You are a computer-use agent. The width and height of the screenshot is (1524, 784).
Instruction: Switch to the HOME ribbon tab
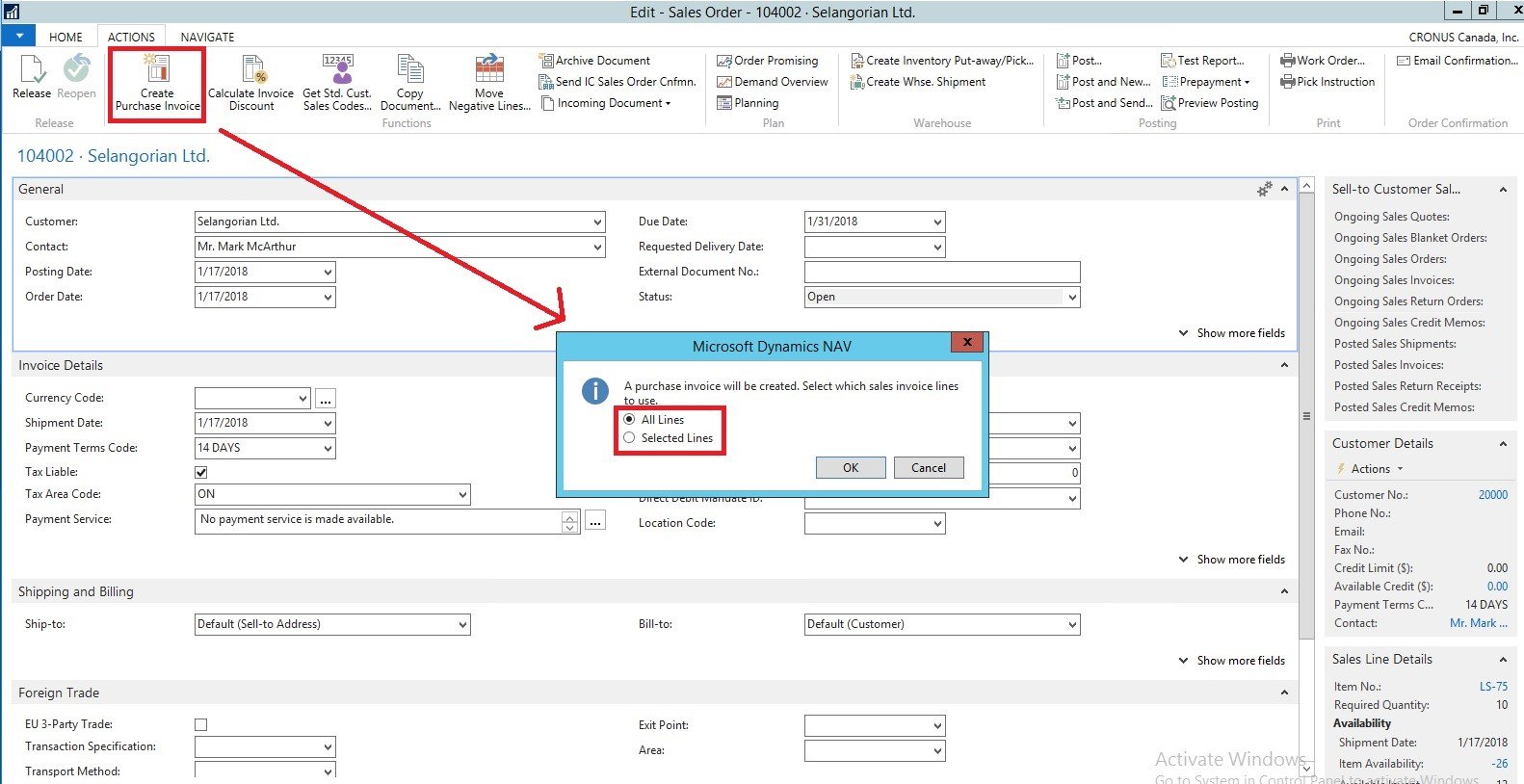pyautogui.click(x=66, y=37)
